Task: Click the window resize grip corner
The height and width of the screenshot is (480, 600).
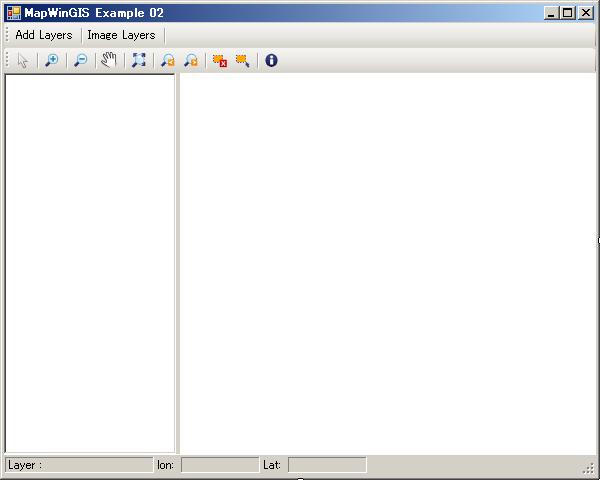Action: click(589, 468)
